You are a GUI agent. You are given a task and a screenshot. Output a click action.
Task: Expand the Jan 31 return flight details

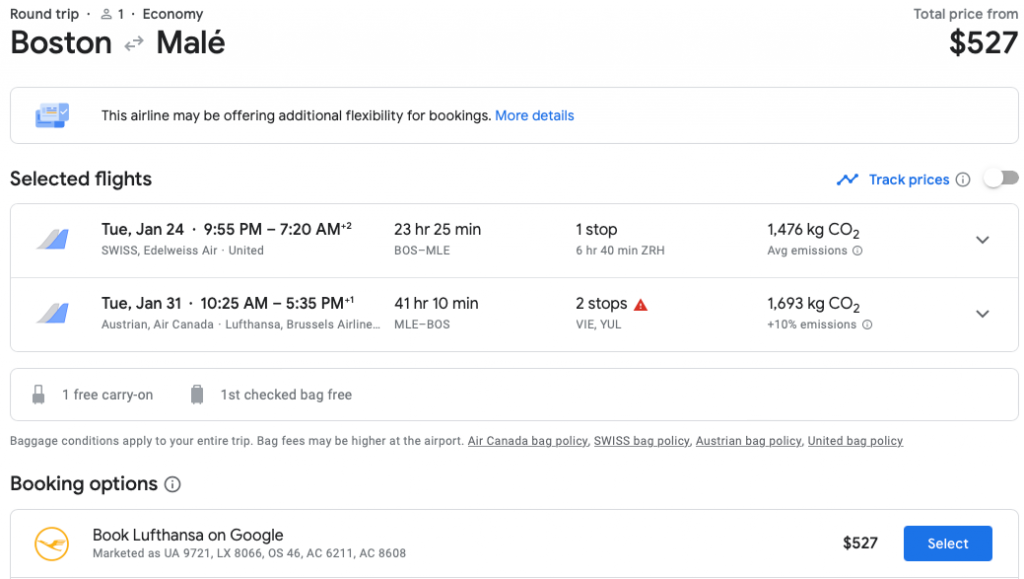pos(982,314)
